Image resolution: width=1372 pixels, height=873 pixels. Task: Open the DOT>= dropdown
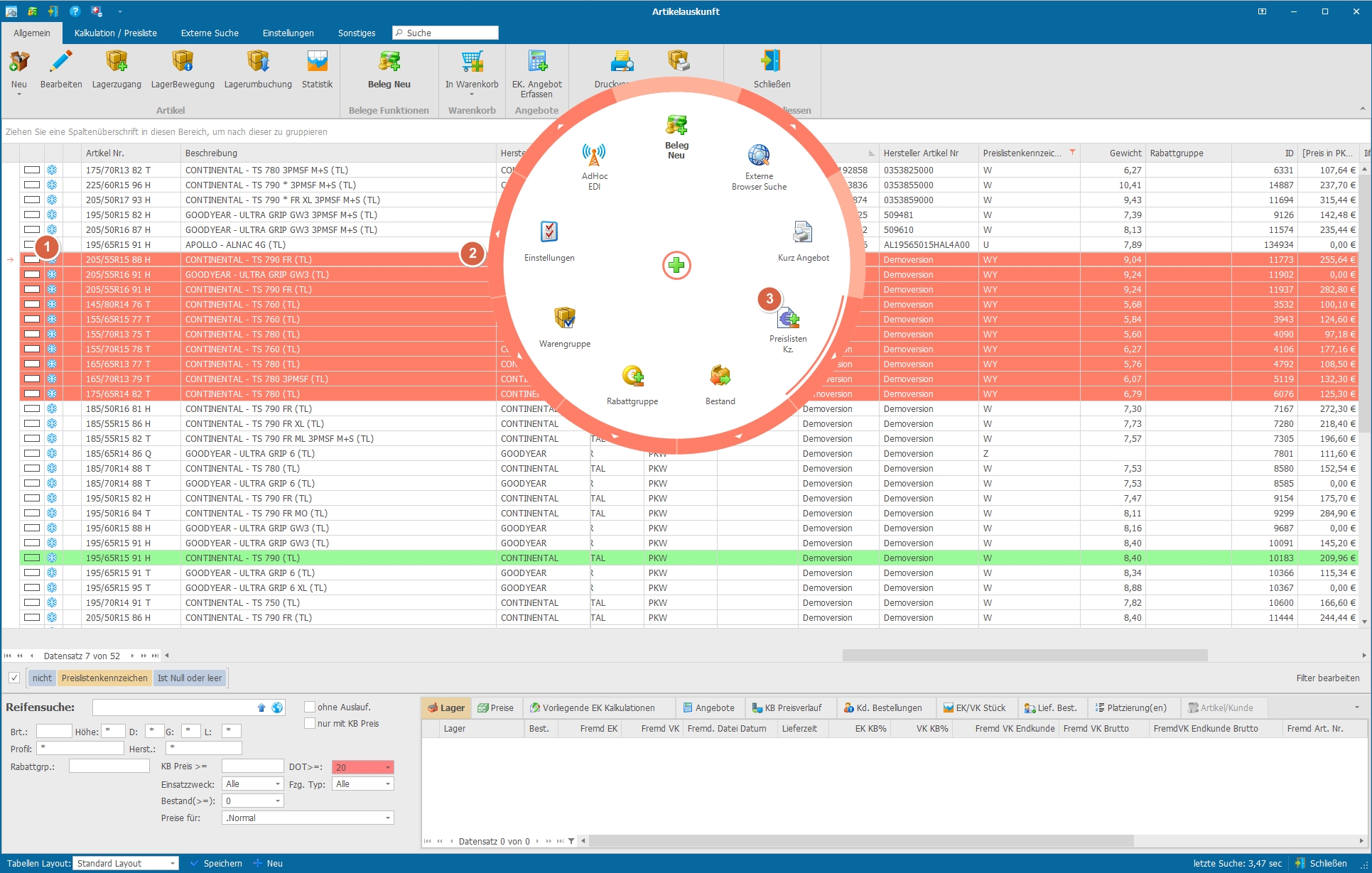point(388,767)
